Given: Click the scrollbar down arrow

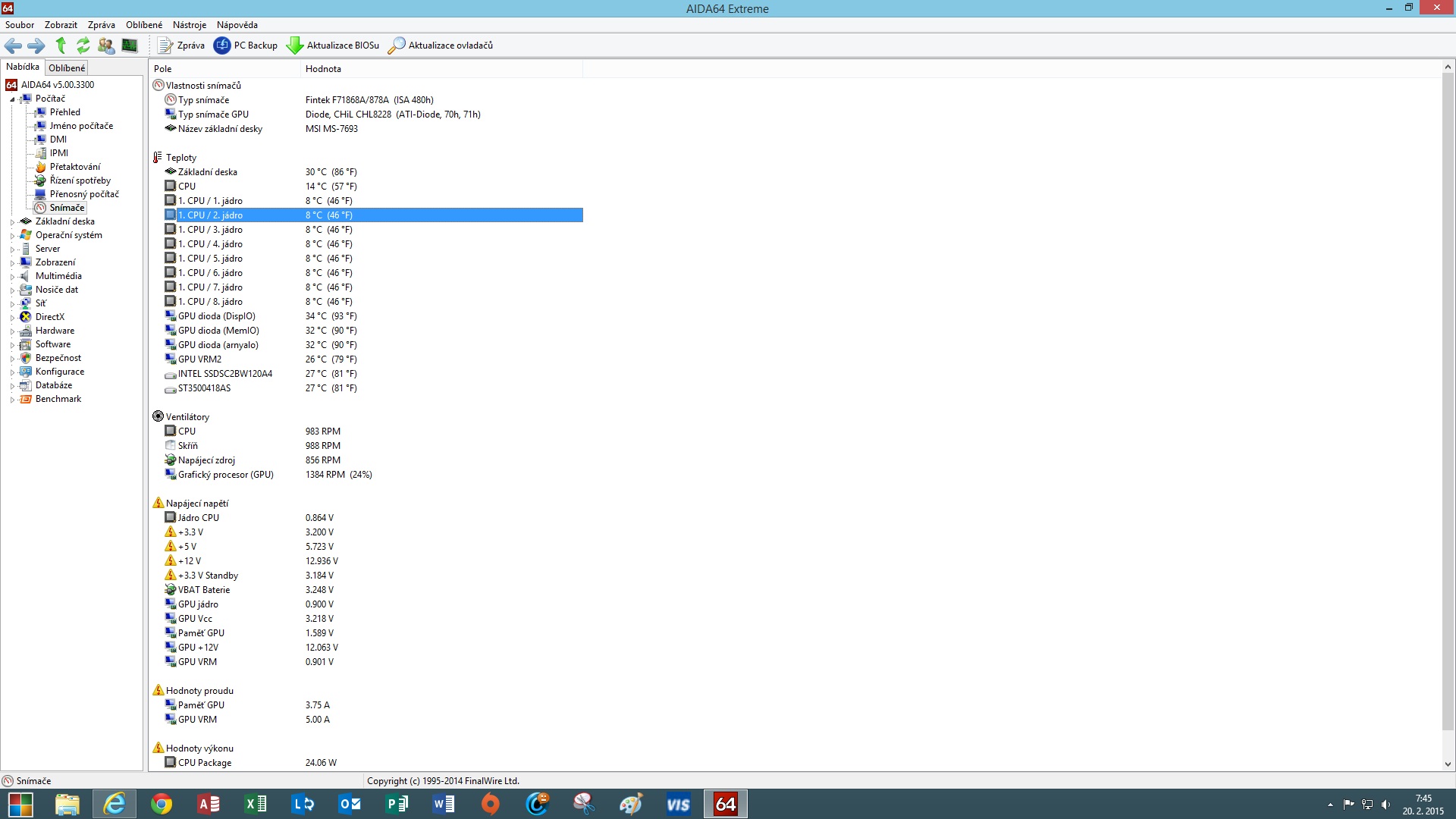Looking at the screenshot, I should [1448, 764].
